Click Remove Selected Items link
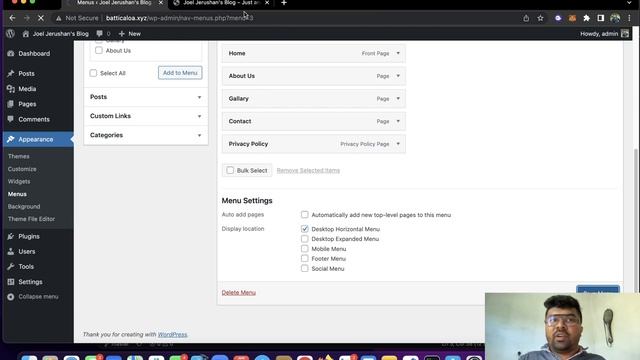640x360 pixels. [308, 170]
